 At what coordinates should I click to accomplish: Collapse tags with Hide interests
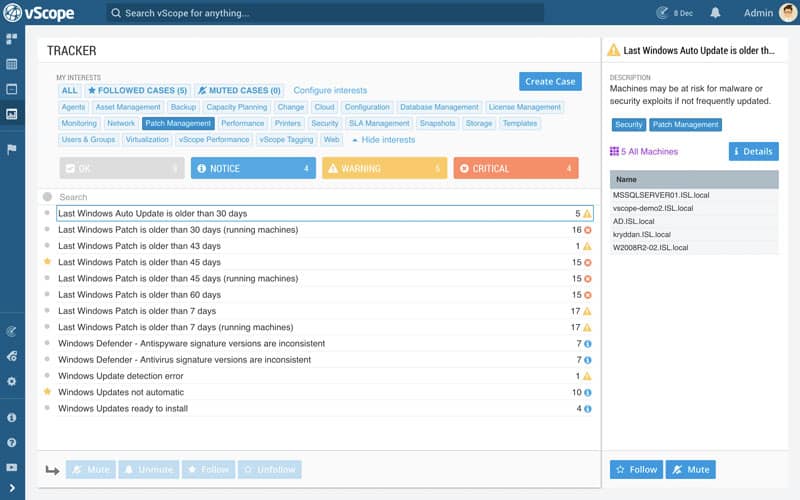[x=384, y=140]
